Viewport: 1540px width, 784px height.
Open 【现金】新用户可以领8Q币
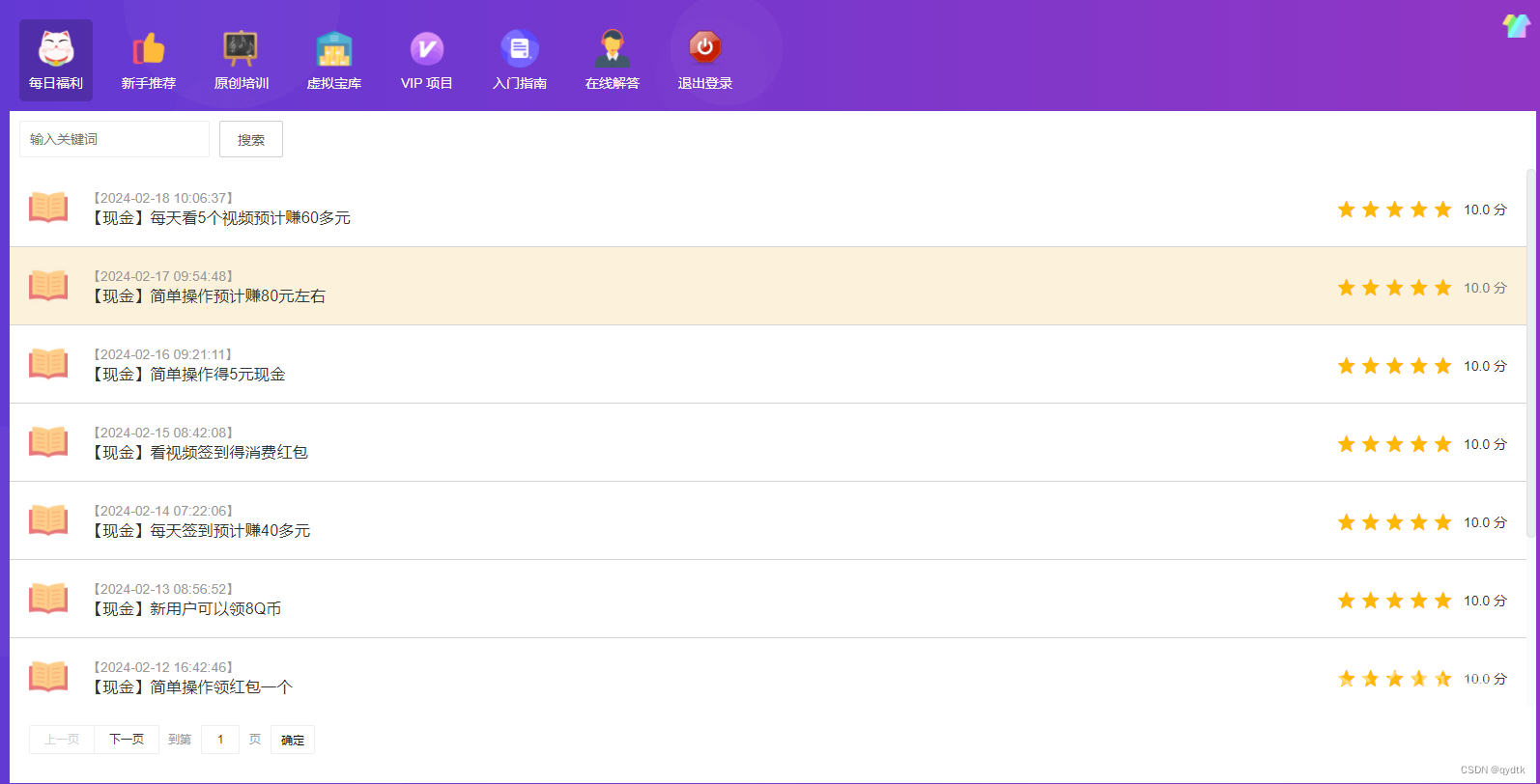(185, 609)
